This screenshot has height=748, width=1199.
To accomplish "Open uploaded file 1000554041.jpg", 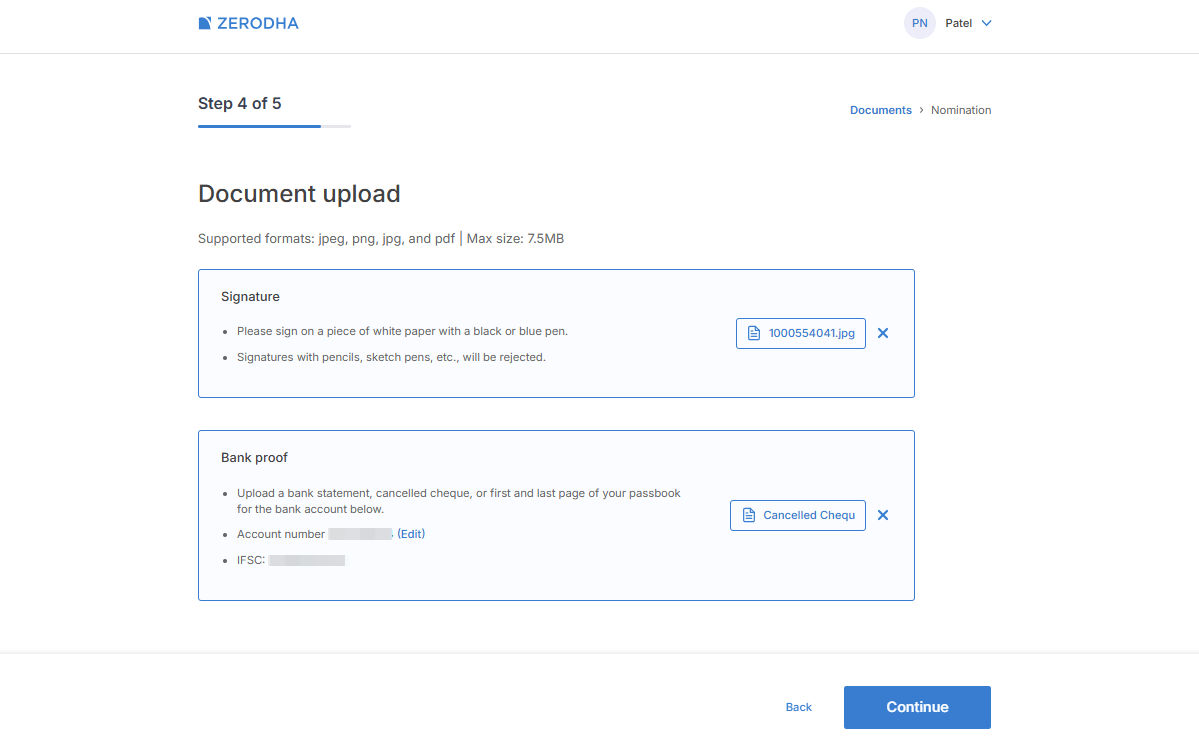I will (801, 333).
